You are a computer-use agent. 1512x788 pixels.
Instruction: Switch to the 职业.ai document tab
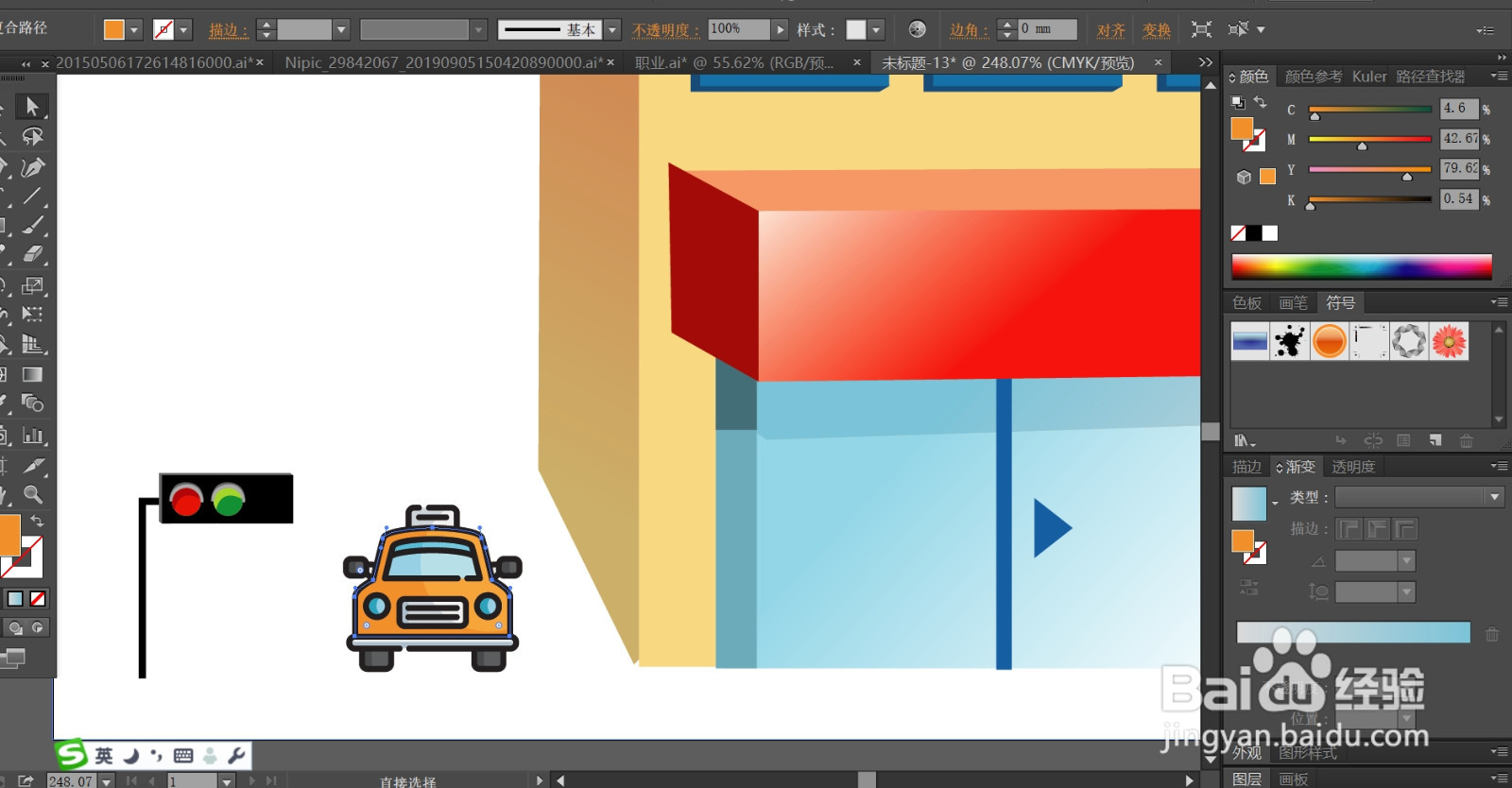click(x=733, y=62)
